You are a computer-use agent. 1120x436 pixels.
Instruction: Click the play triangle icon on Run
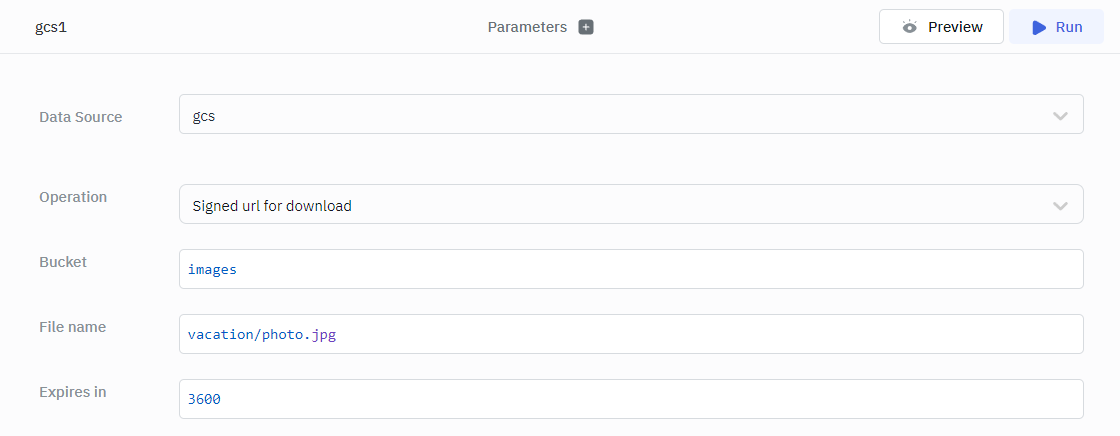pyautogui.click(x=1039, y=28)
